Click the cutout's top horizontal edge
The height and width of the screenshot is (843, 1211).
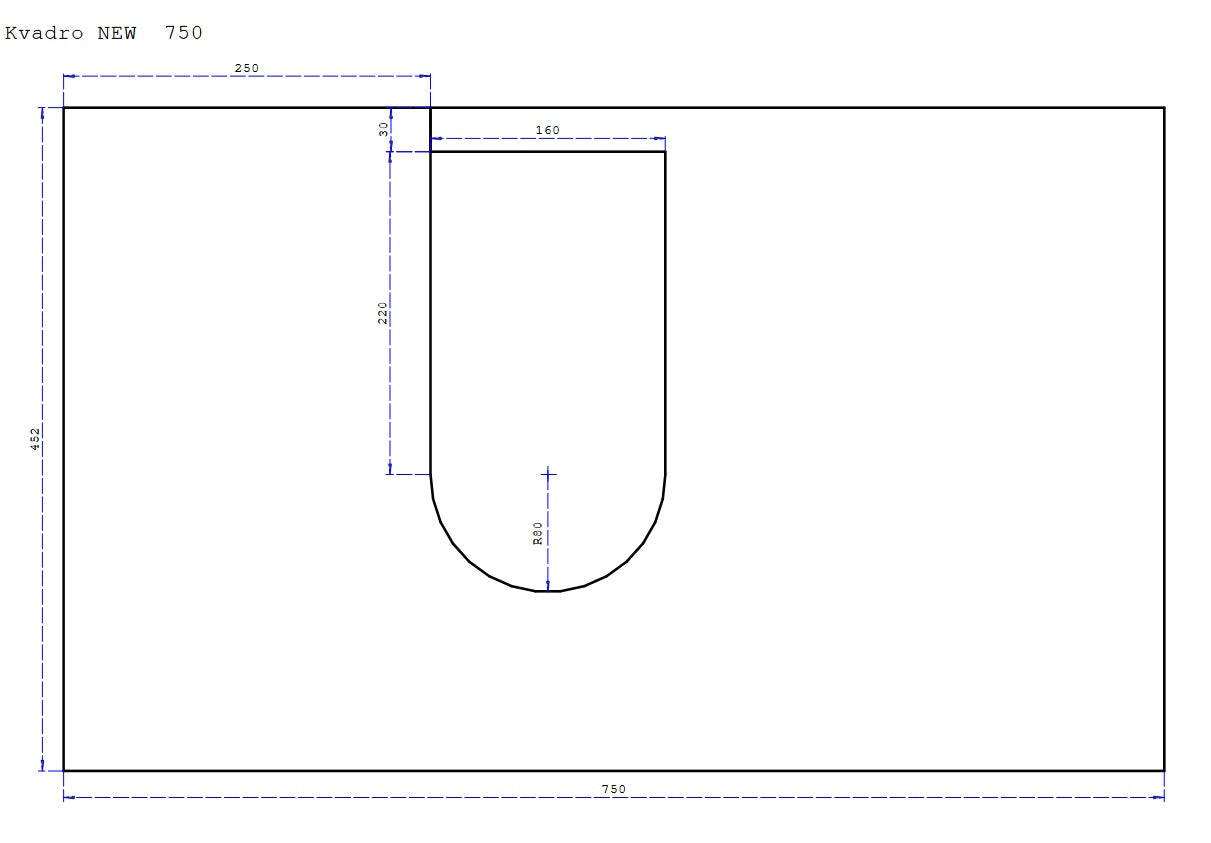[548, 152]
